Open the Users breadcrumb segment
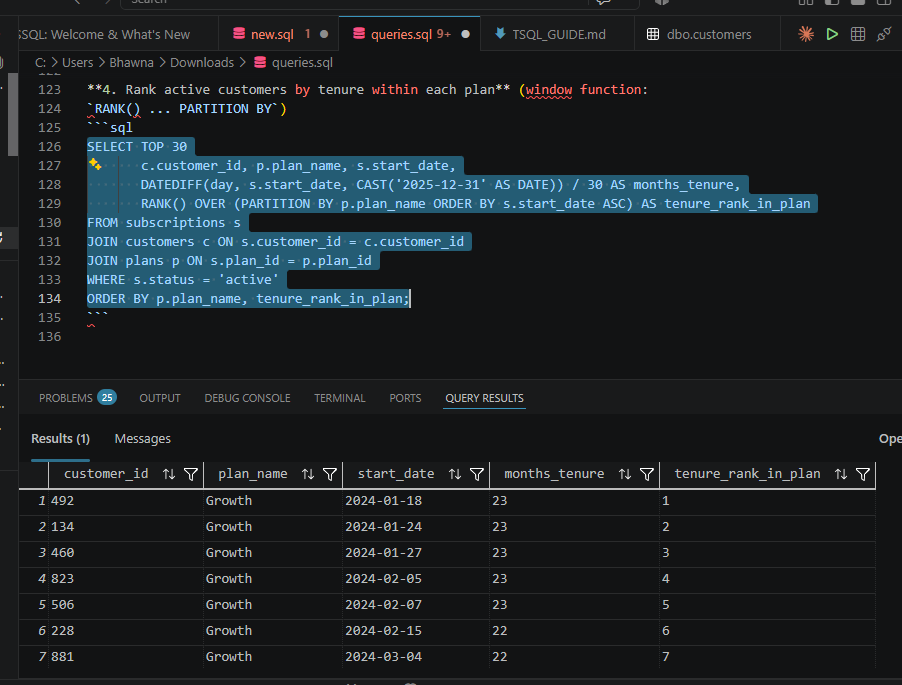The height and width of the screenshot is (685, 902). pos(77,62)
